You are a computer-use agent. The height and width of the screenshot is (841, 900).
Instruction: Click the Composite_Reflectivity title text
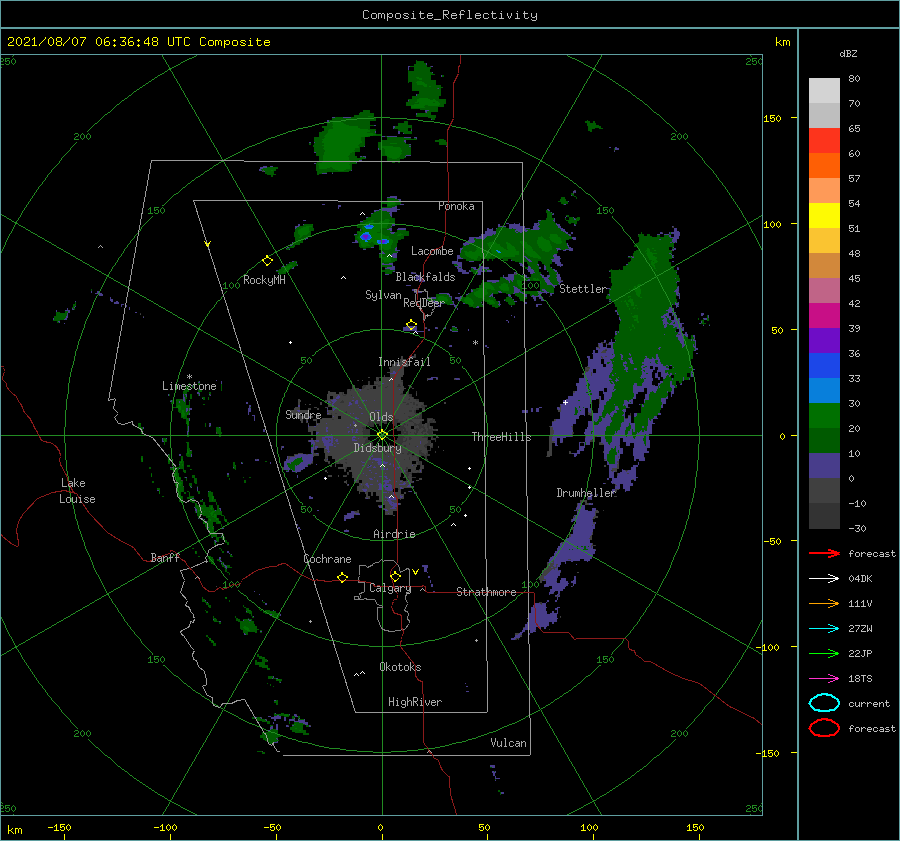coord(449,15)
